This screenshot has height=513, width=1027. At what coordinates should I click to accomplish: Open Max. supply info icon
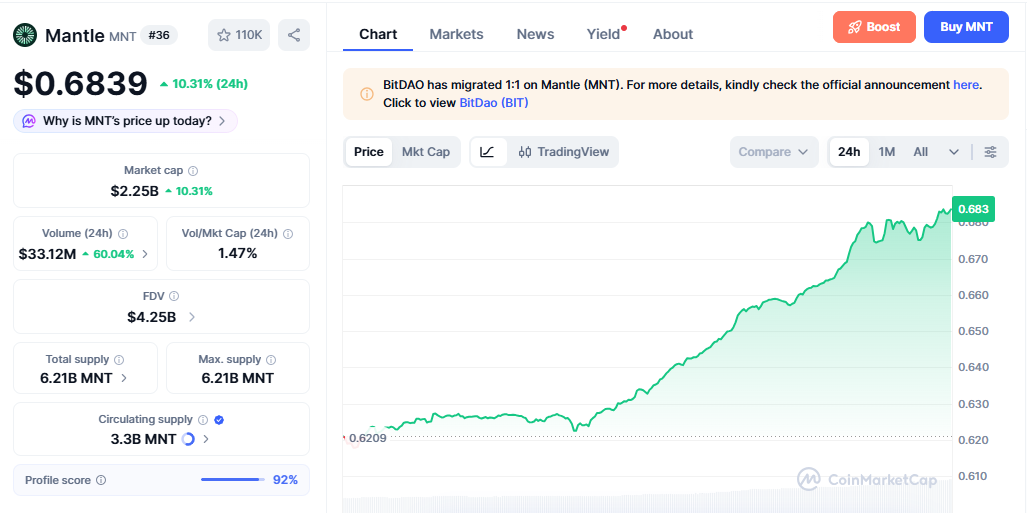pos(271,360)
